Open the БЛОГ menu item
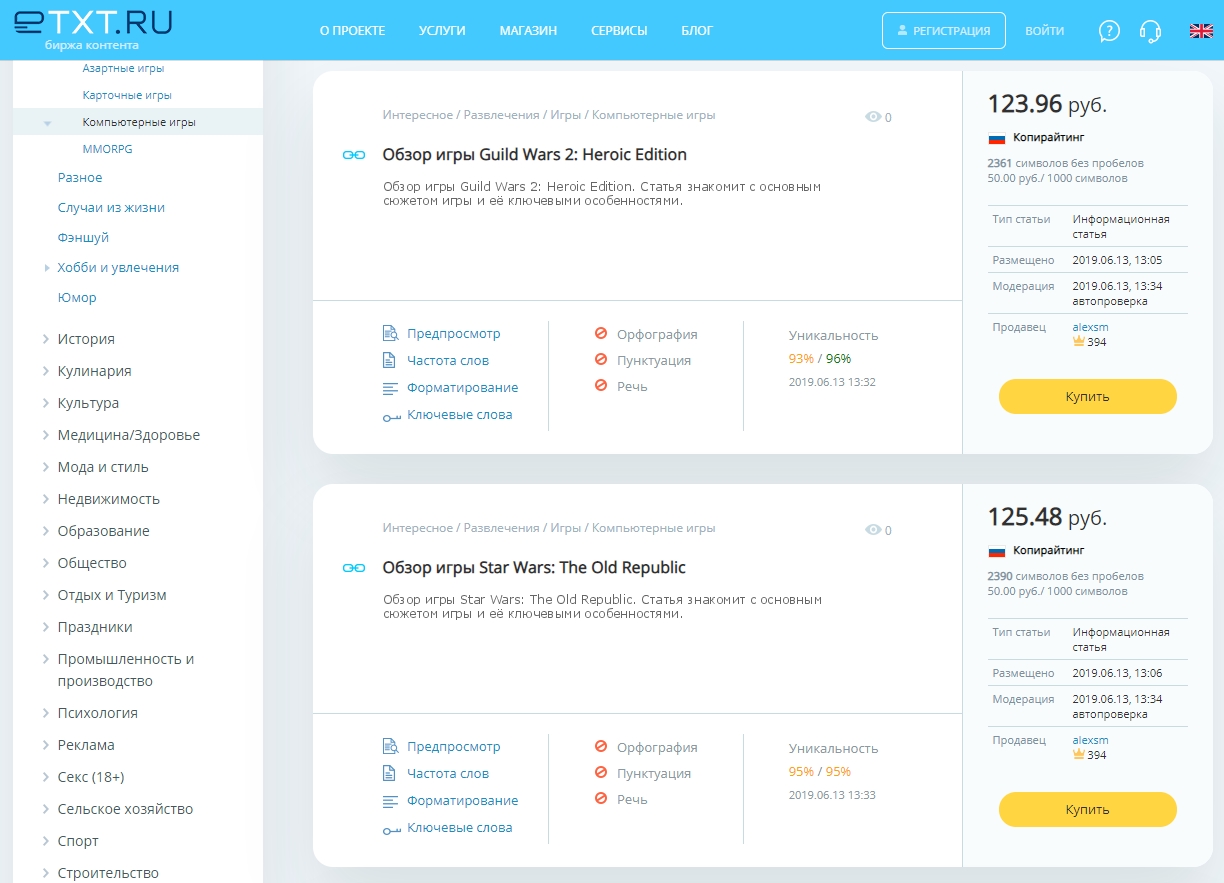The height and width of the screenshot is (883, 1224). pyautogui.click(x=697, y=31)
